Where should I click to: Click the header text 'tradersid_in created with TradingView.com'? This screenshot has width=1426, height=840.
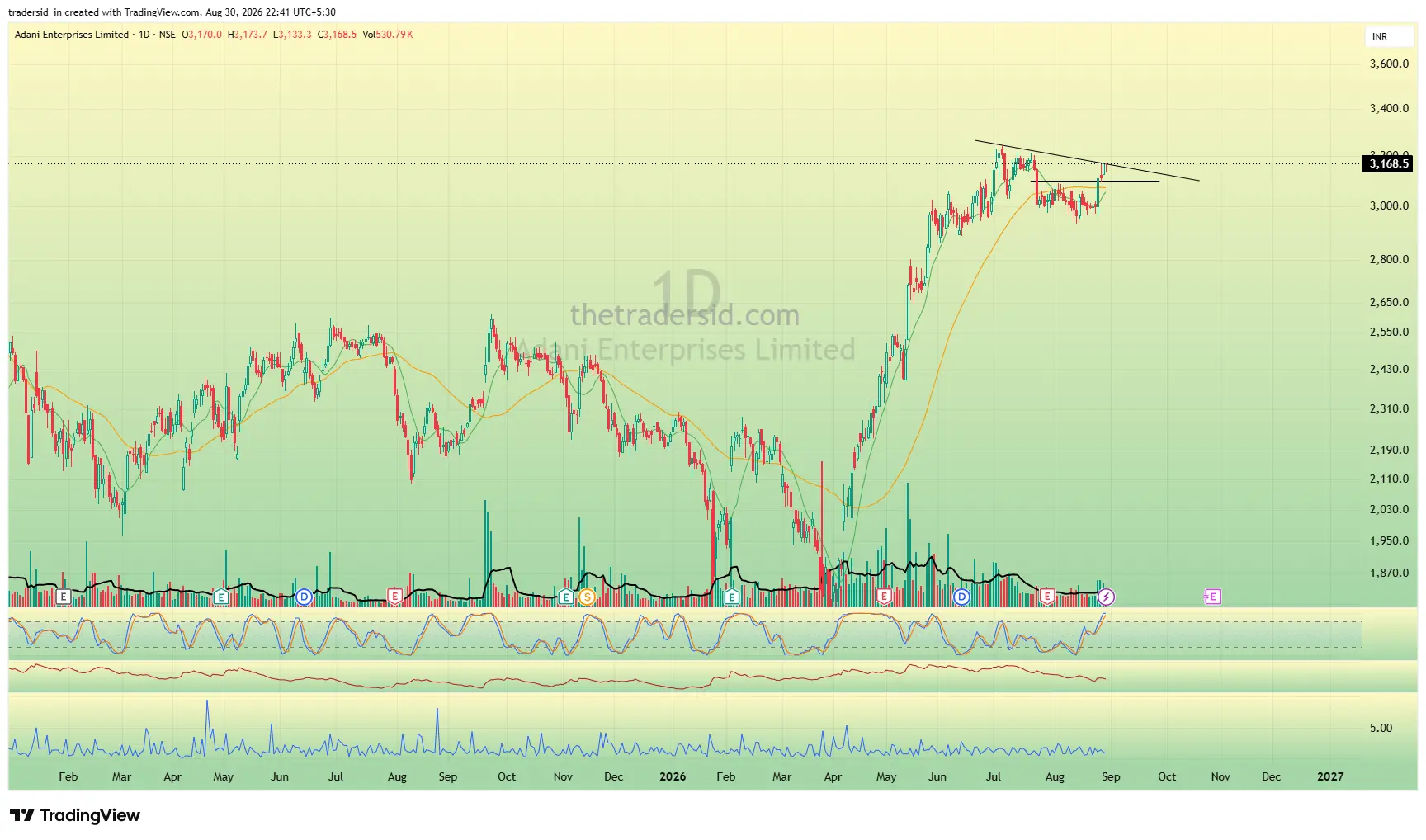coord(104,12)
